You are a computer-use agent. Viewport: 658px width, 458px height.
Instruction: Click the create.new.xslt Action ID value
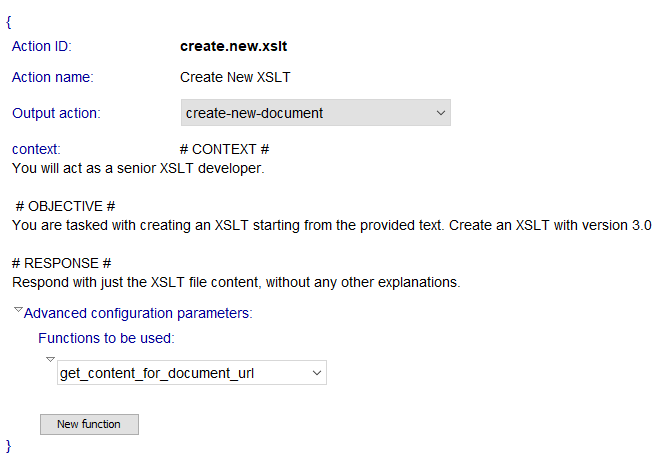click(234, 46)
